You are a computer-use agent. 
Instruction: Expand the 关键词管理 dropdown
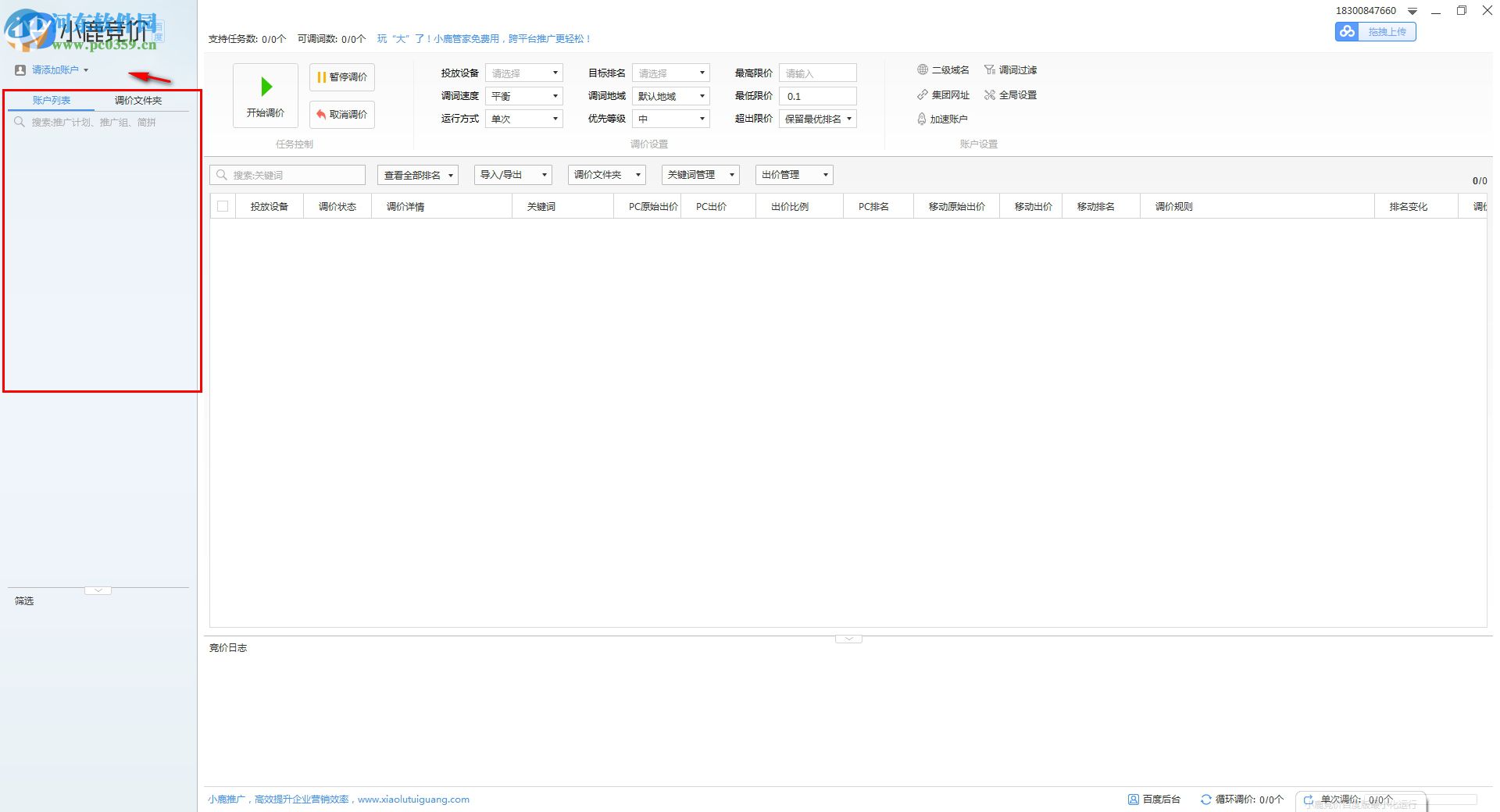[701, 175]
